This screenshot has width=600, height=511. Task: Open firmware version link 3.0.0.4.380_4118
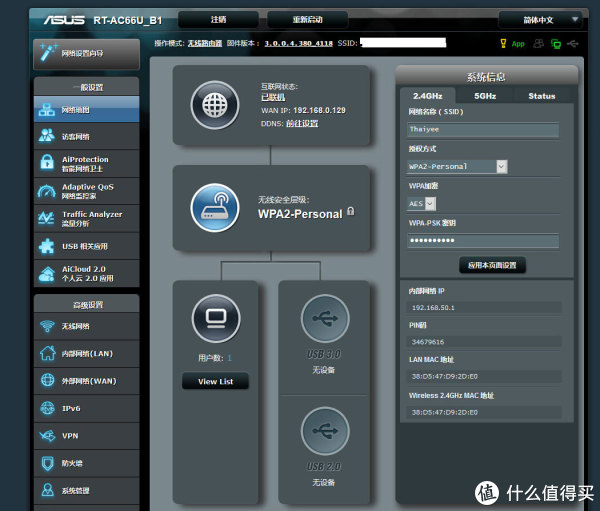click(x=298, y=43)
